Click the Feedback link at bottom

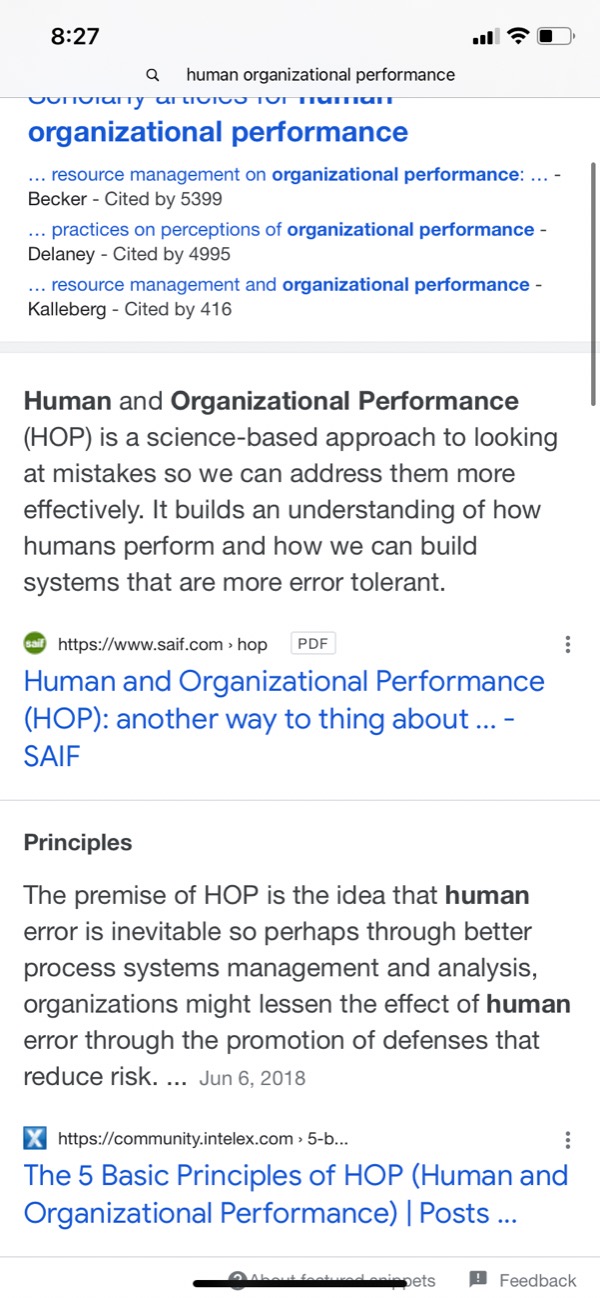pyautogui.click(x=537, y=1280)
